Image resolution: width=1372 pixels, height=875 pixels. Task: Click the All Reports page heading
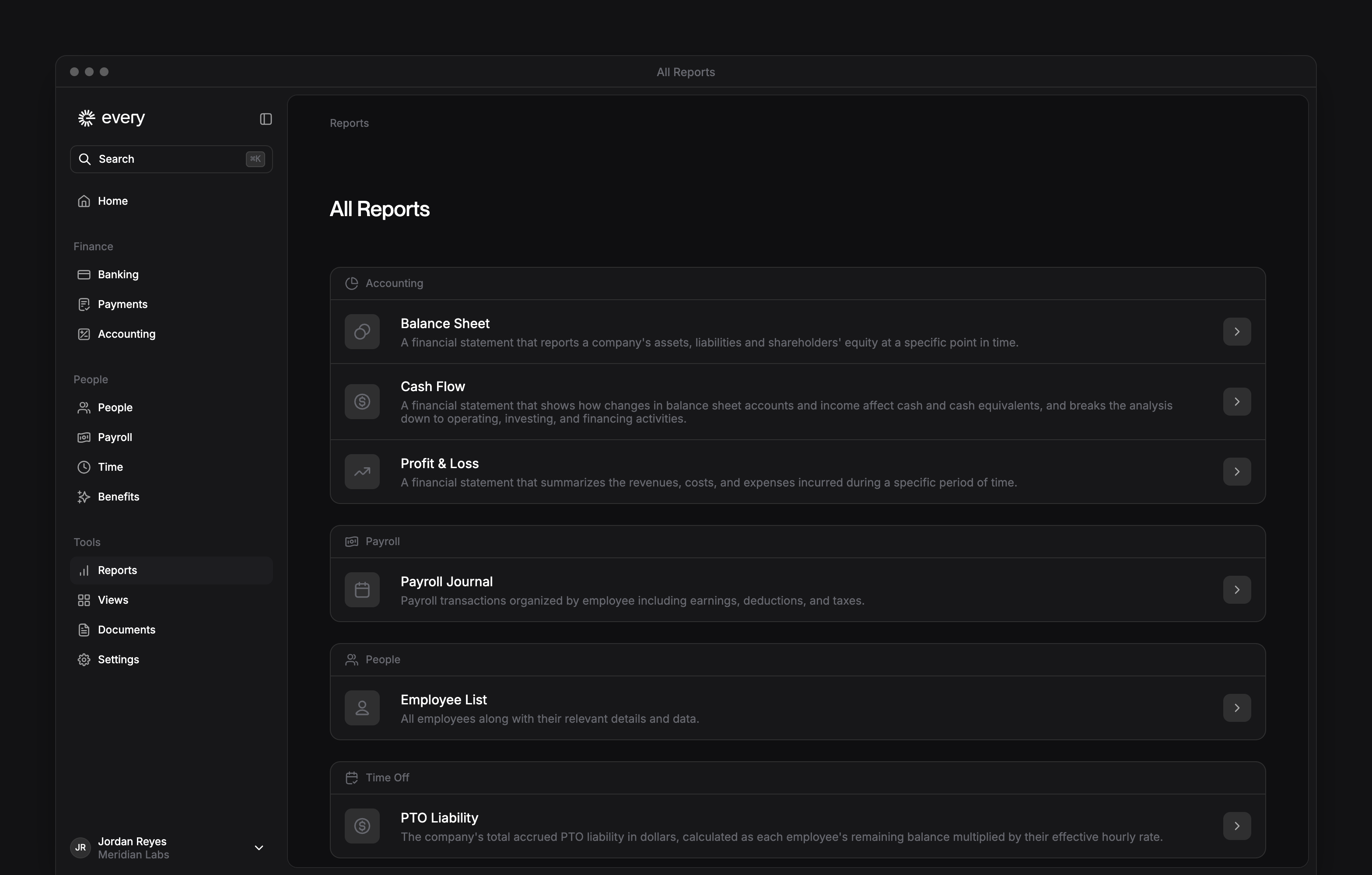[x=379, y=209]
